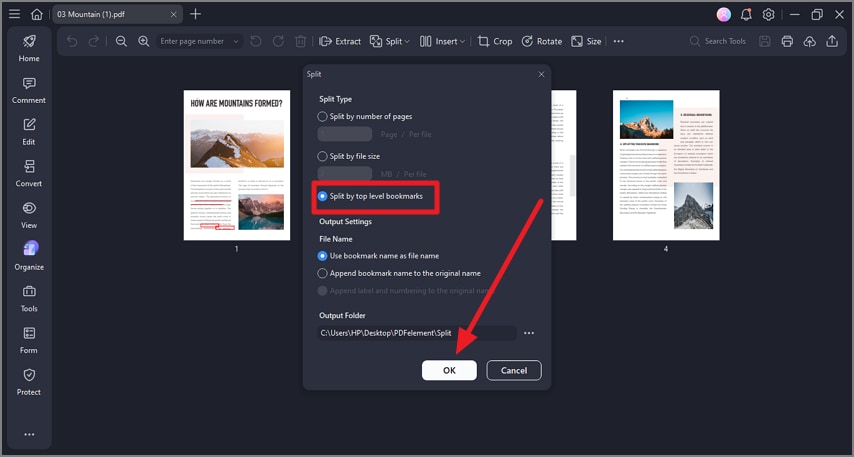Image resolution: width=854 pixels, height=457 pixels.
Task: Browse for output folder with ellipsis
Action: (x=529, y=333)
